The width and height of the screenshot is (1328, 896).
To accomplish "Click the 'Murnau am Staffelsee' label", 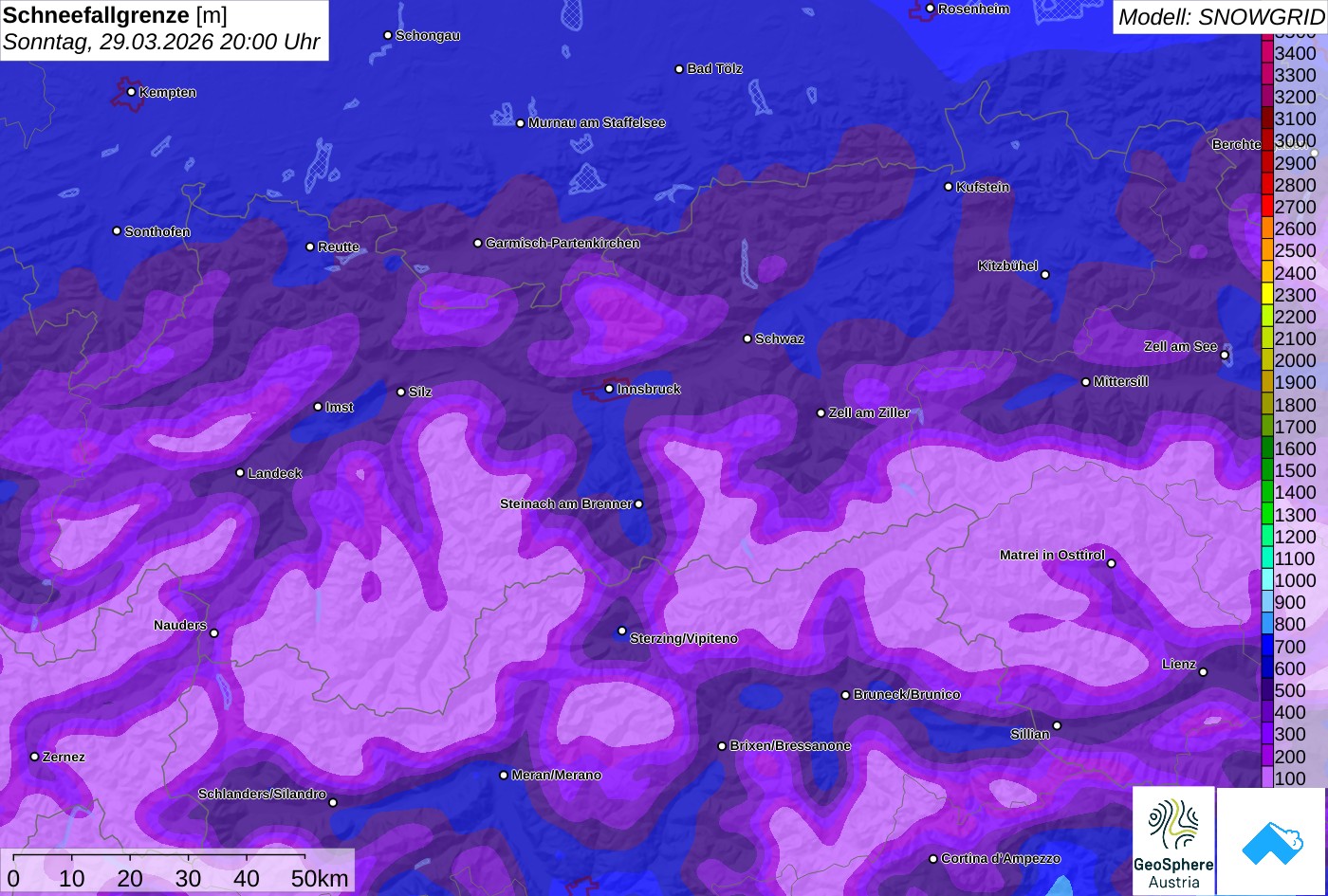I will click(x=597, y=122).
